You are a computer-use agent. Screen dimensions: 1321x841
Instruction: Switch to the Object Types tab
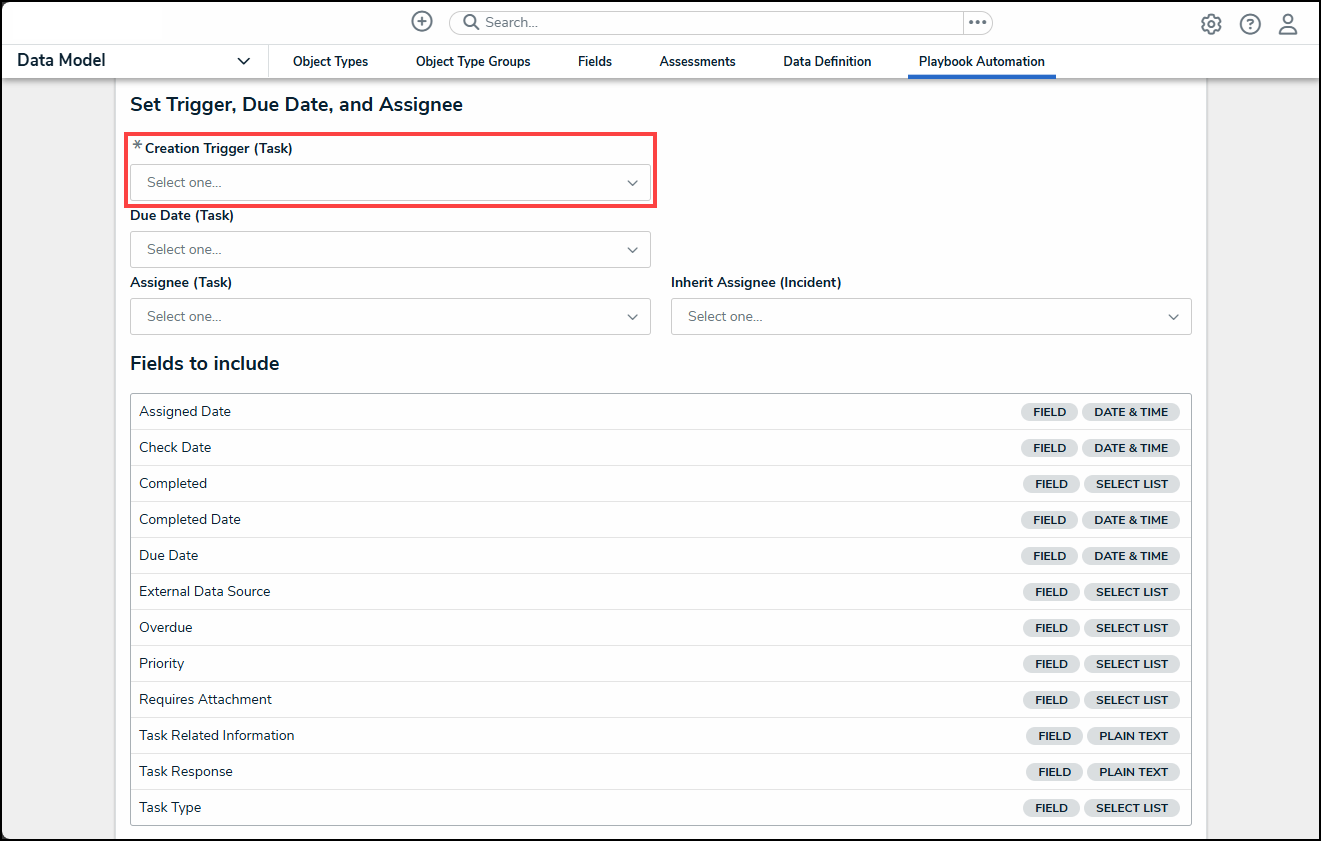tap(330, 62)
